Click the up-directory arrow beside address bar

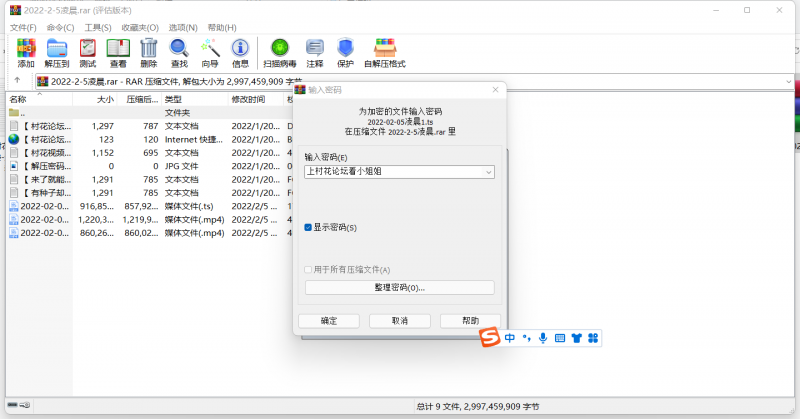[x=17, y=81]
